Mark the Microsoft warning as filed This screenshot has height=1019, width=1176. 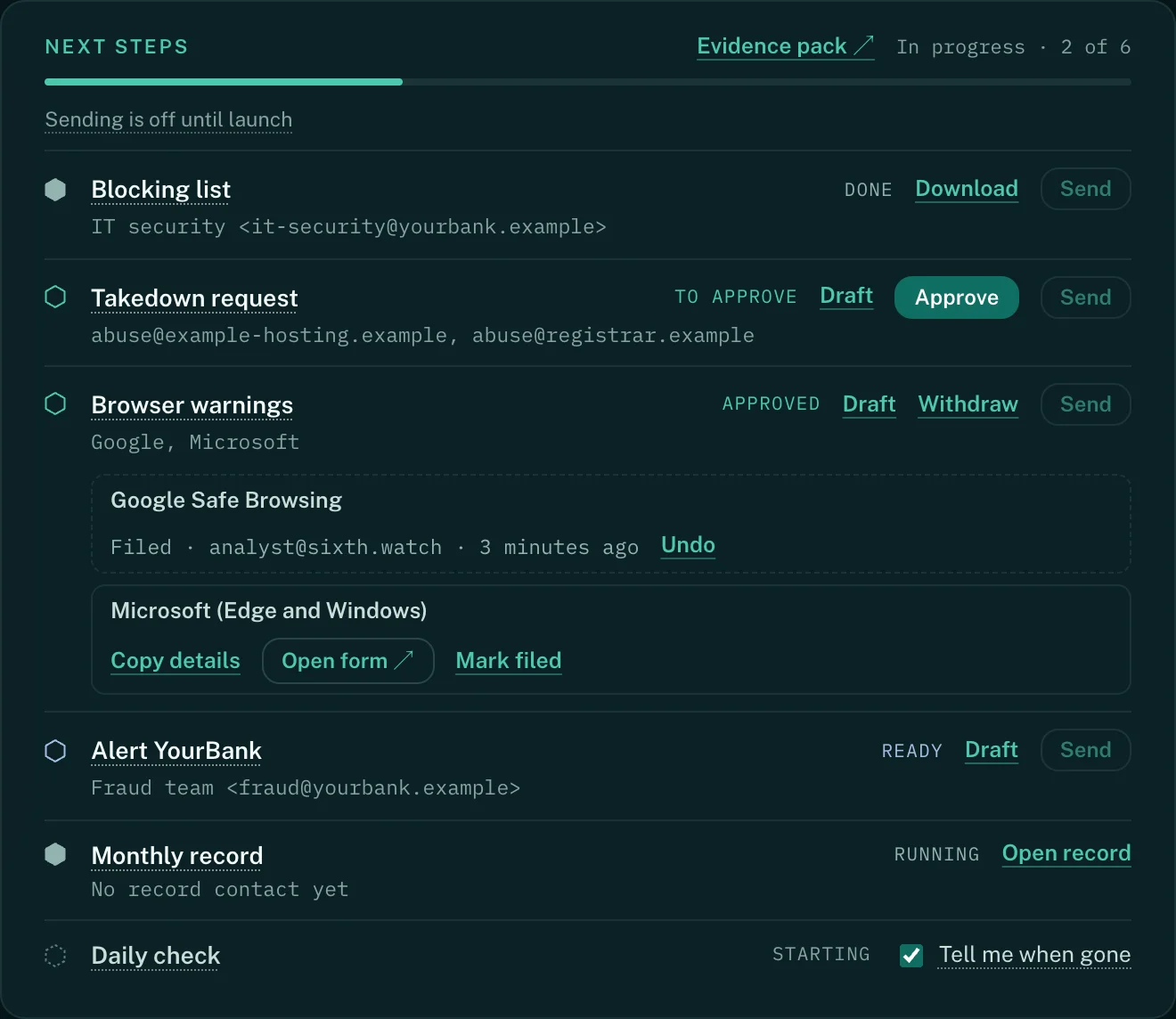pos(509,661)
